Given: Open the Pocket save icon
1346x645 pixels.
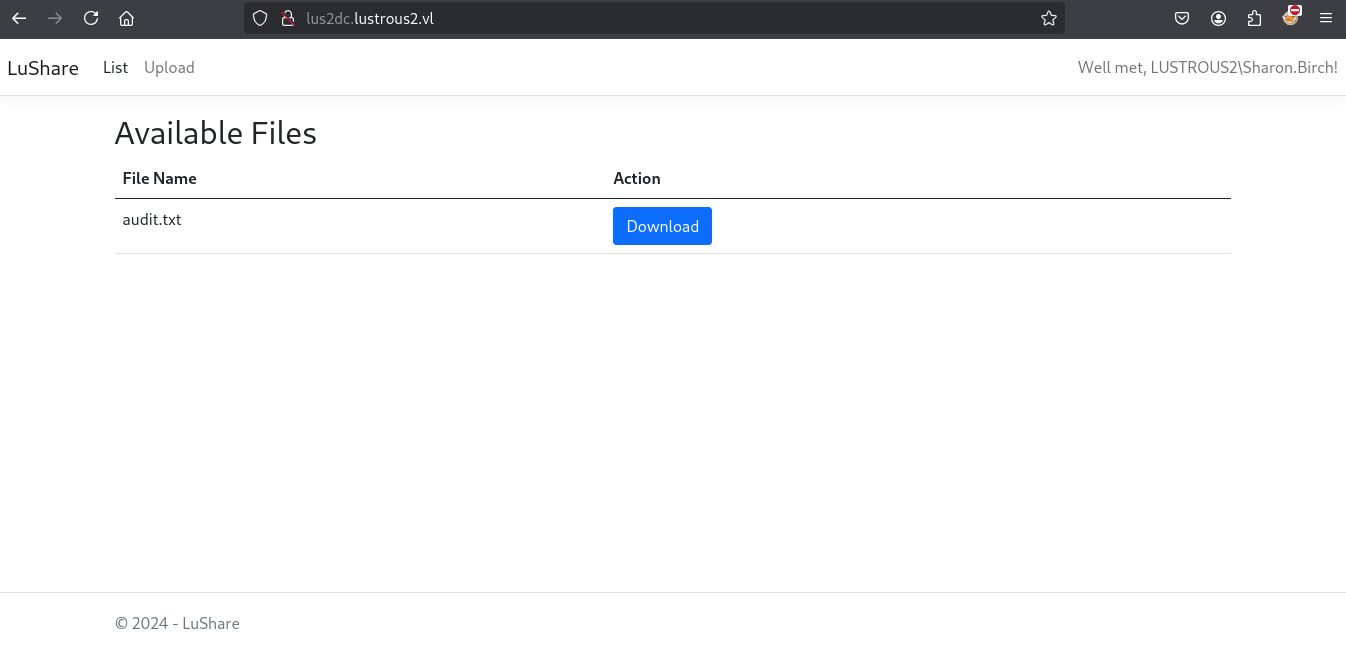Looking at the screenshot, I should (1182, 18).
